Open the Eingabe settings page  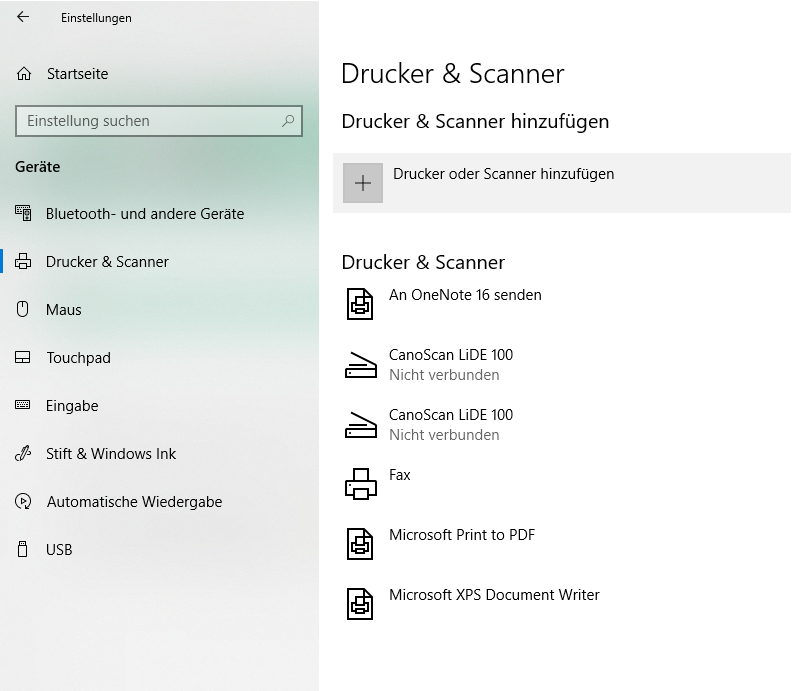click(72, 405)
